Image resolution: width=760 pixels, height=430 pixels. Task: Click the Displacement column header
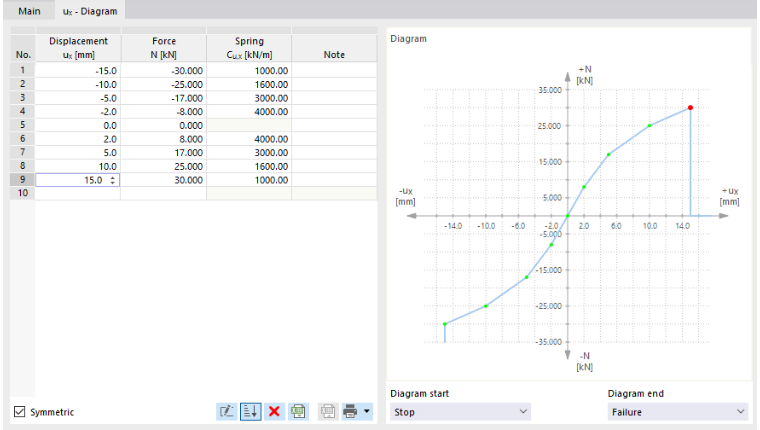(78, 48)
